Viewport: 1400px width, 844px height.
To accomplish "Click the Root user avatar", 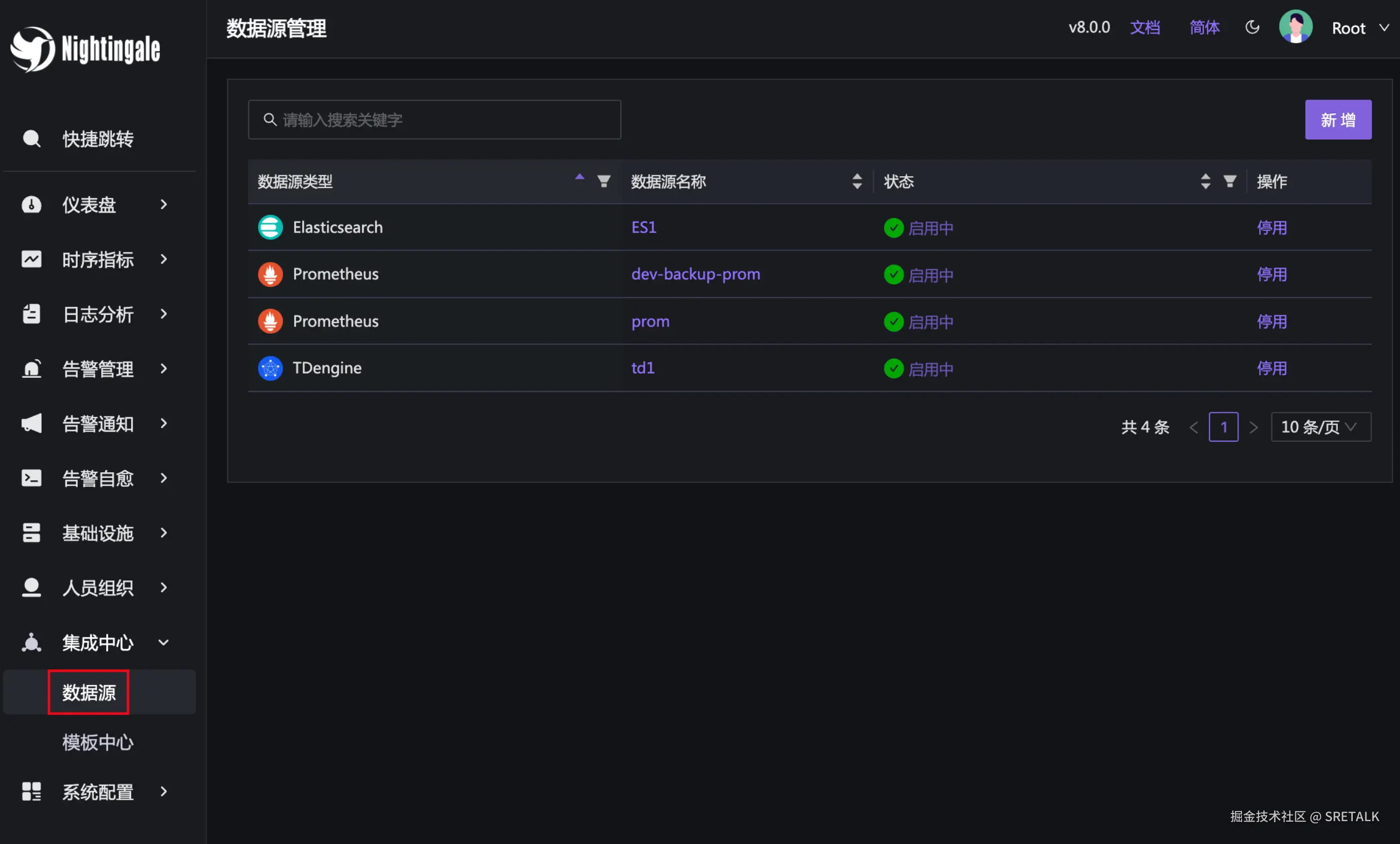I will 1295,27.
